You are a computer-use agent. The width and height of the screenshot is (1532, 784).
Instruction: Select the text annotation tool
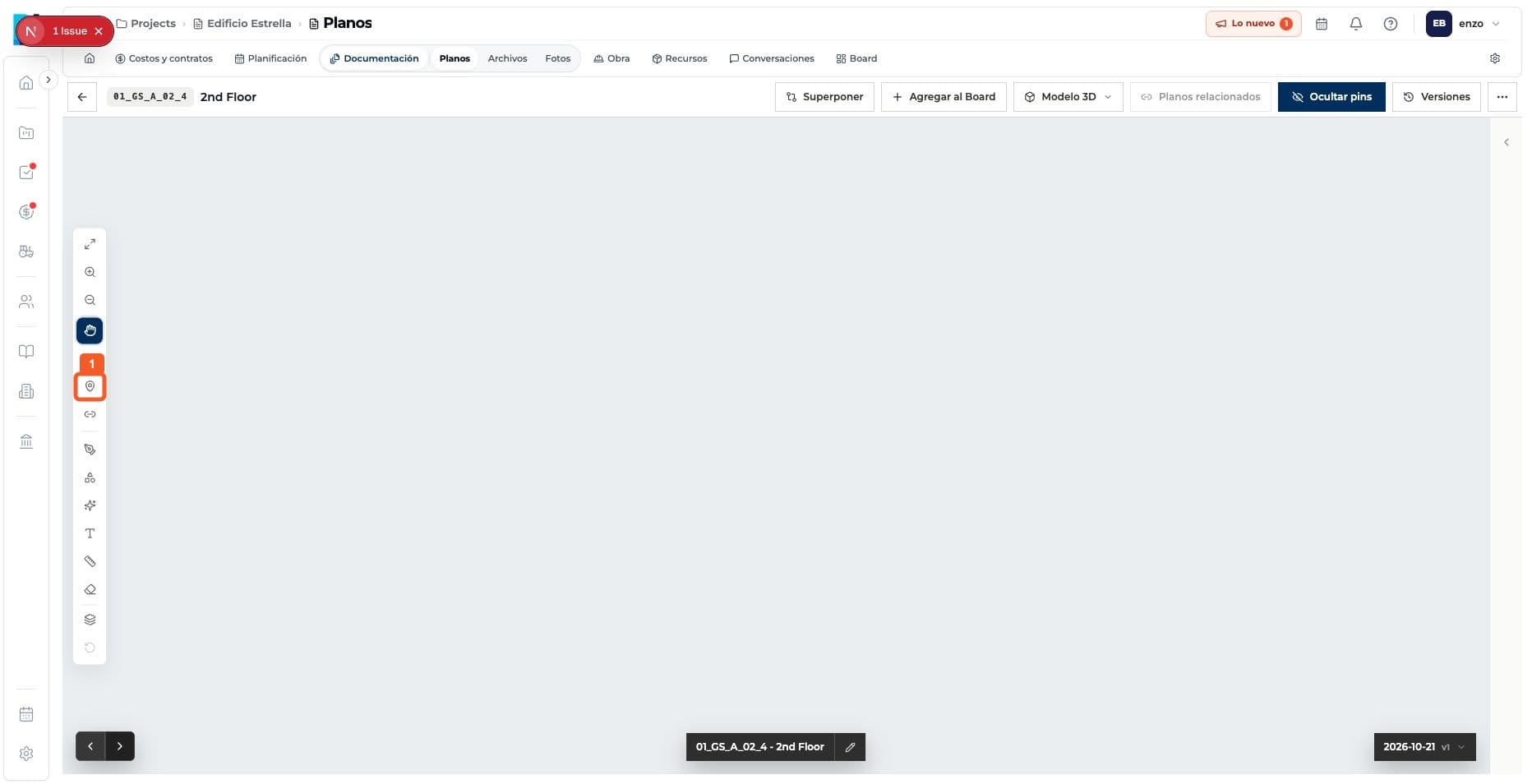[90, 533]
